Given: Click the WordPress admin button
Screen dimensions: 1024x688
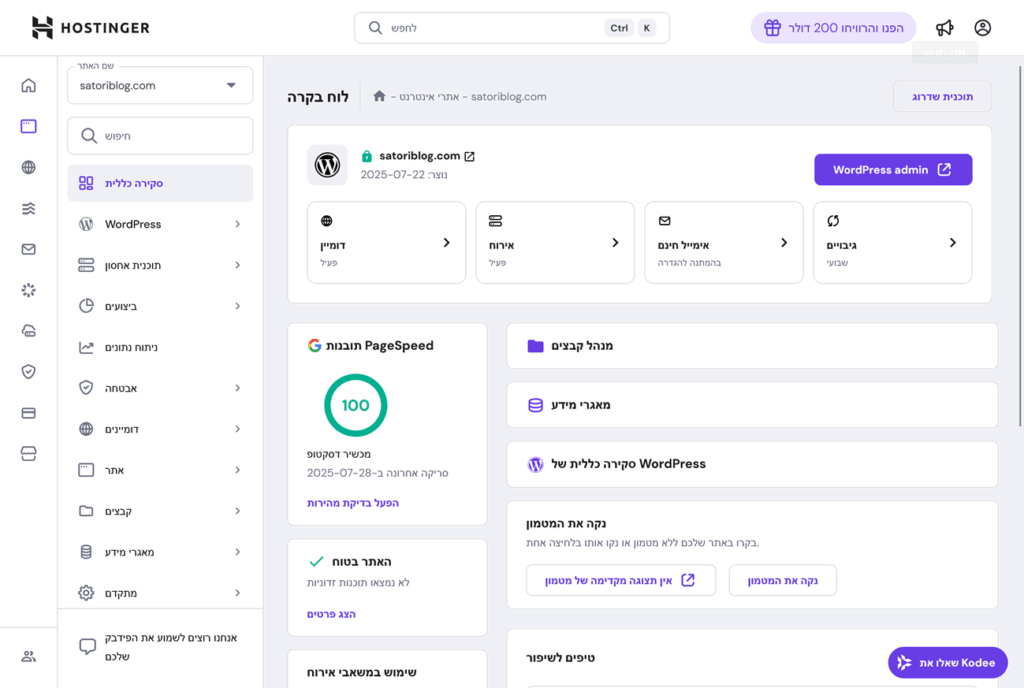Looking at the screenshot, I should tap(893, 170).
